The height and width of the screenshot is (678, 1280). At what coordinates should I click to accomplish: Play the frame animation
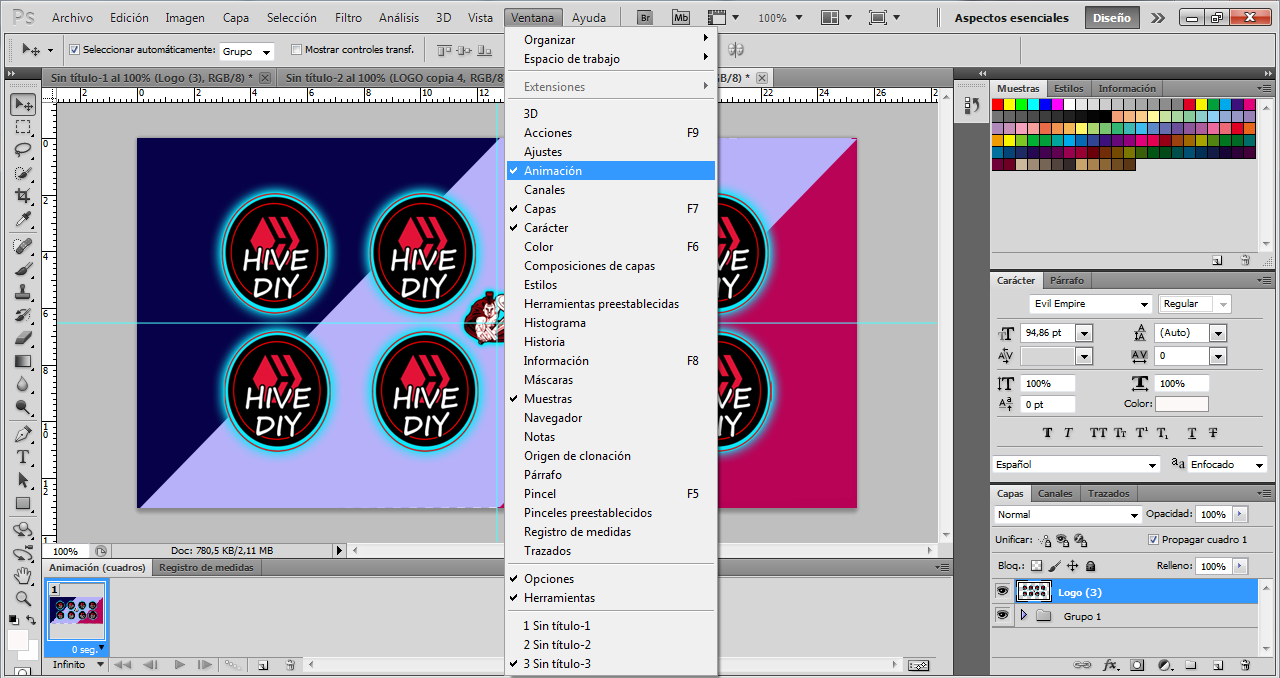(179, 665)
